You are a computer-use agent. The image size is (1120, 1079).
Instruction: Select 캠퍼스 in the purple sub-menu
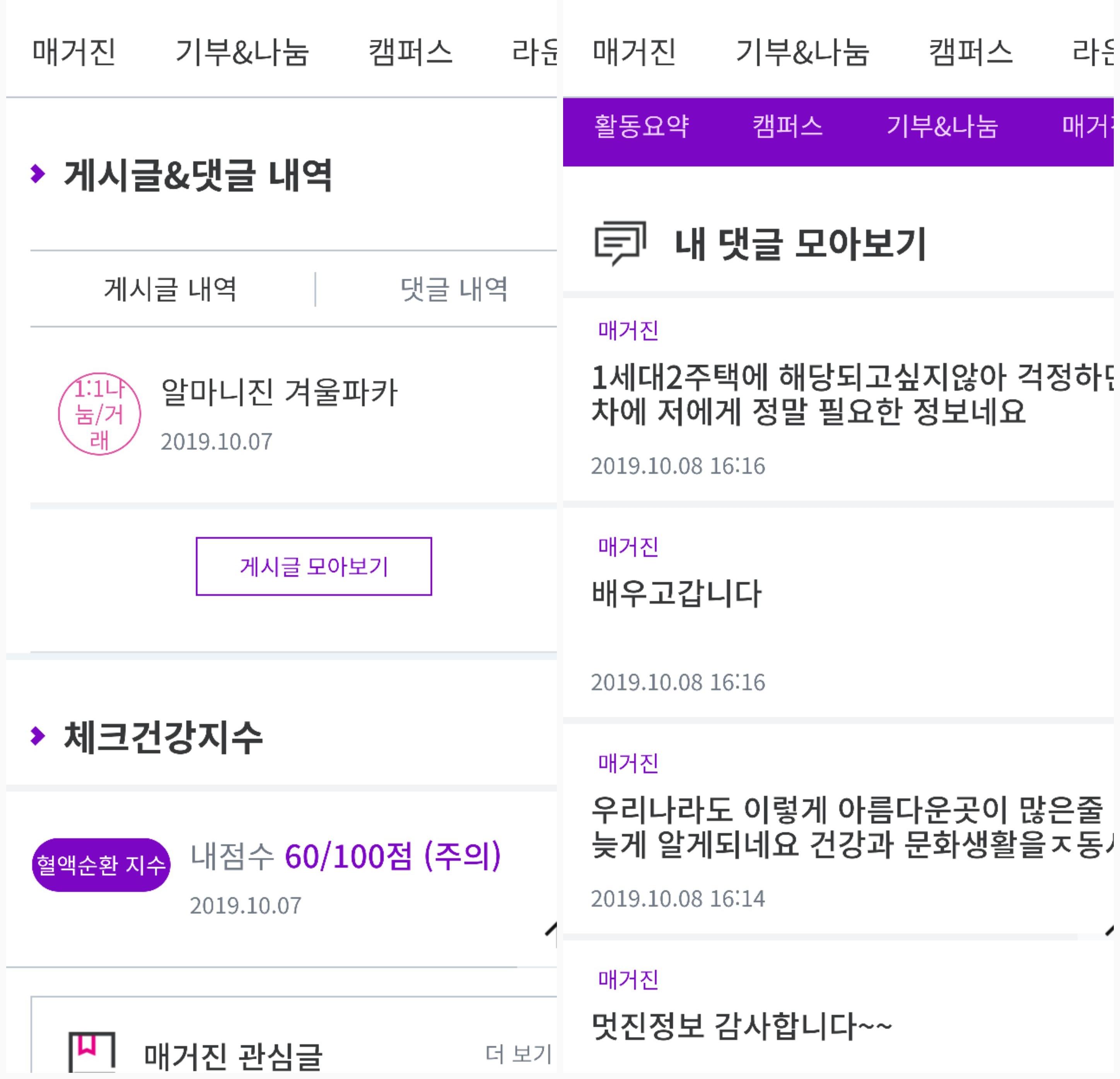787,126
